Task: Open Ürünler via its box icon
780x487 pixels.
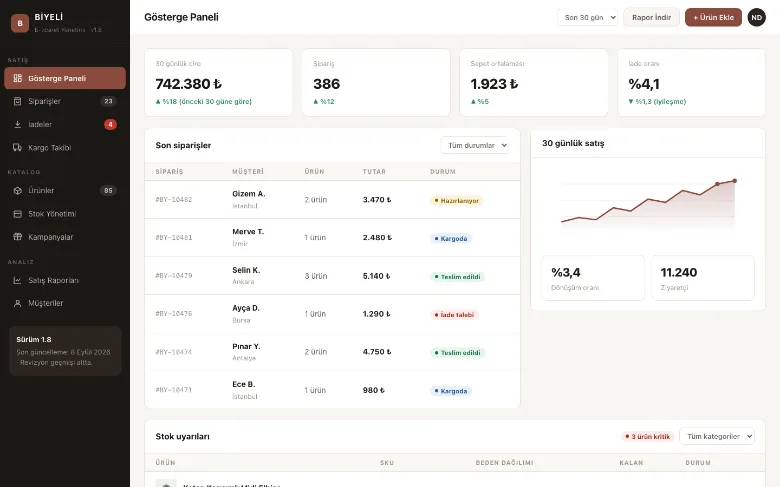Action: click(17, 191)
